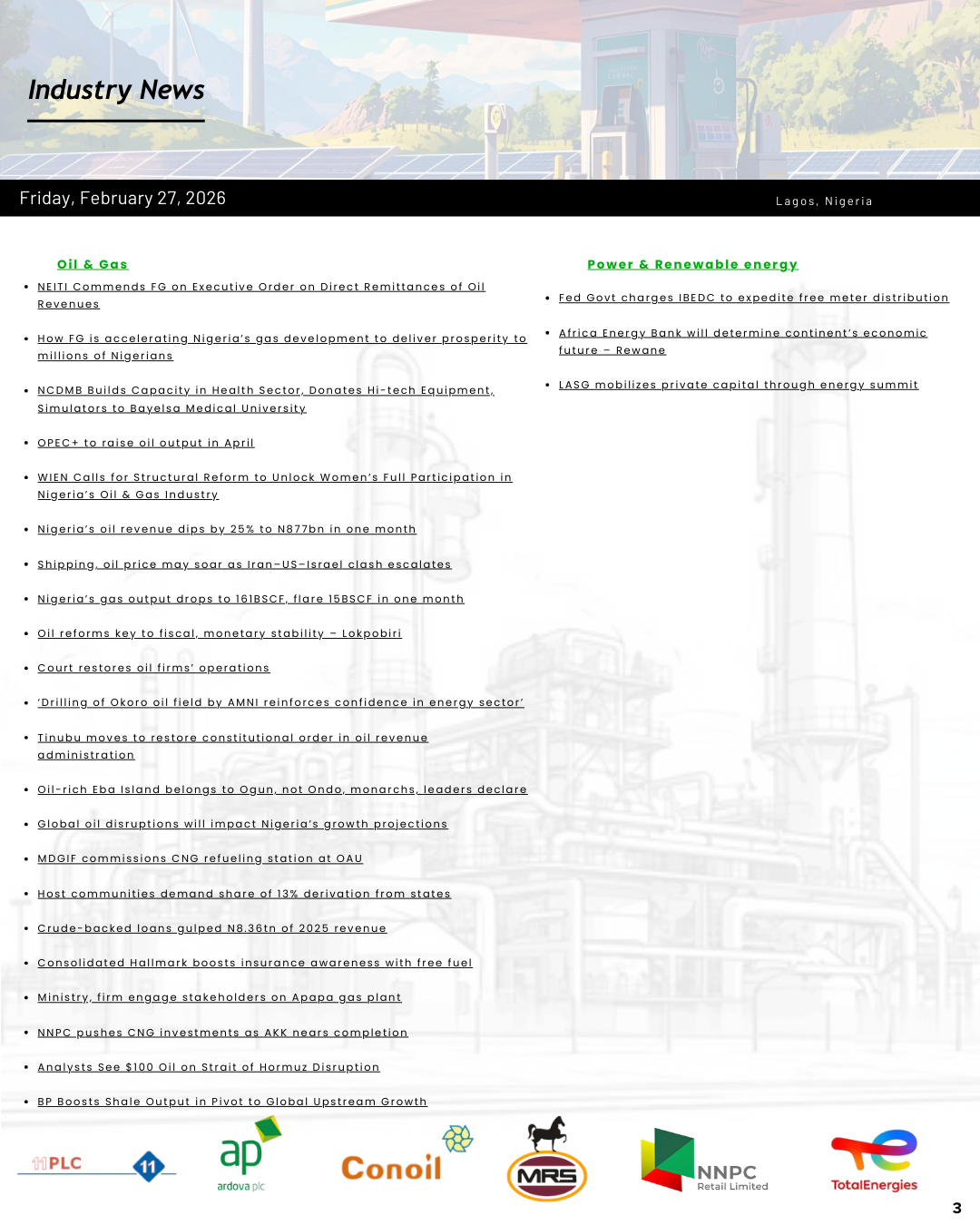Open Nigeria's oil revenue dips by 25% link
This screenshot has height=1225, width=980.
coord(226,529)
